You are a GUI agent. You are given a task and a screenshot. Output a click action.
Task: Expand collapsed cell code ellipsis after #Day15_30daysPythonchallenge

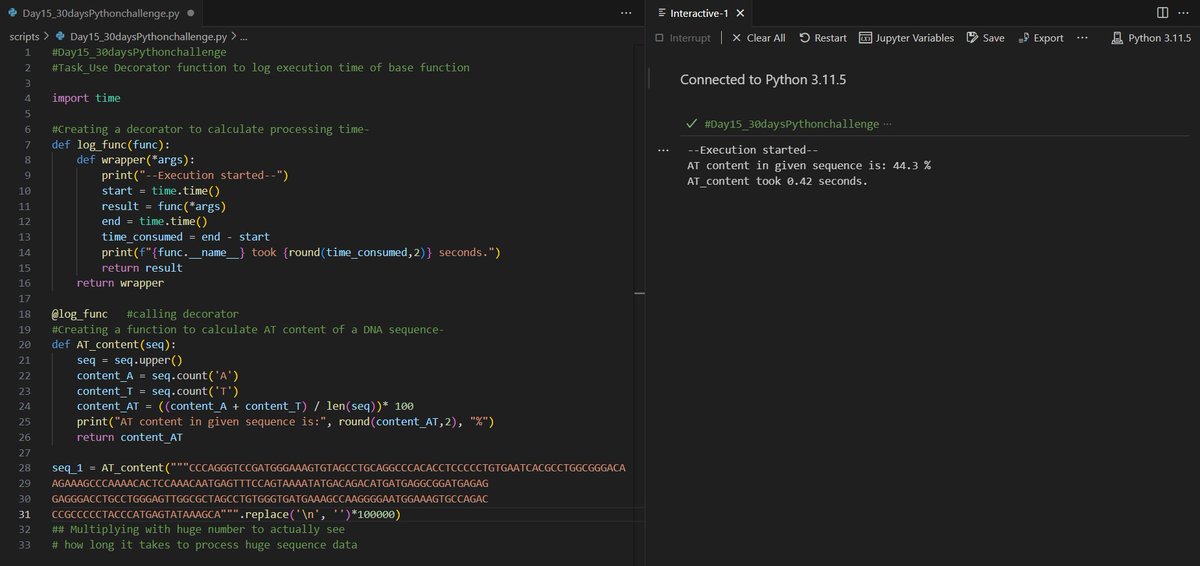tap(888, 125)
